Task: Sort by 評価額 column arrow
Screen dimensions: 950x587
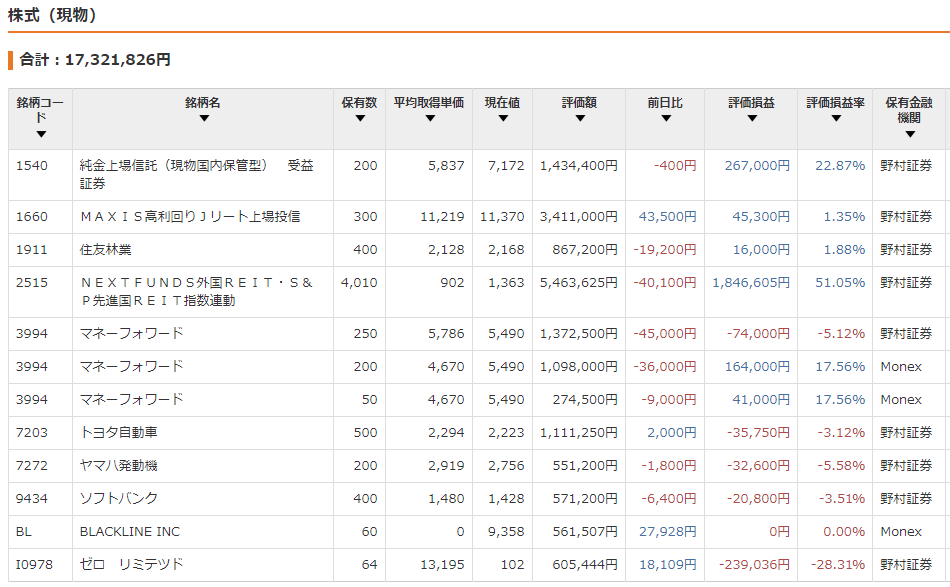Action: click(x=580, y=118)
